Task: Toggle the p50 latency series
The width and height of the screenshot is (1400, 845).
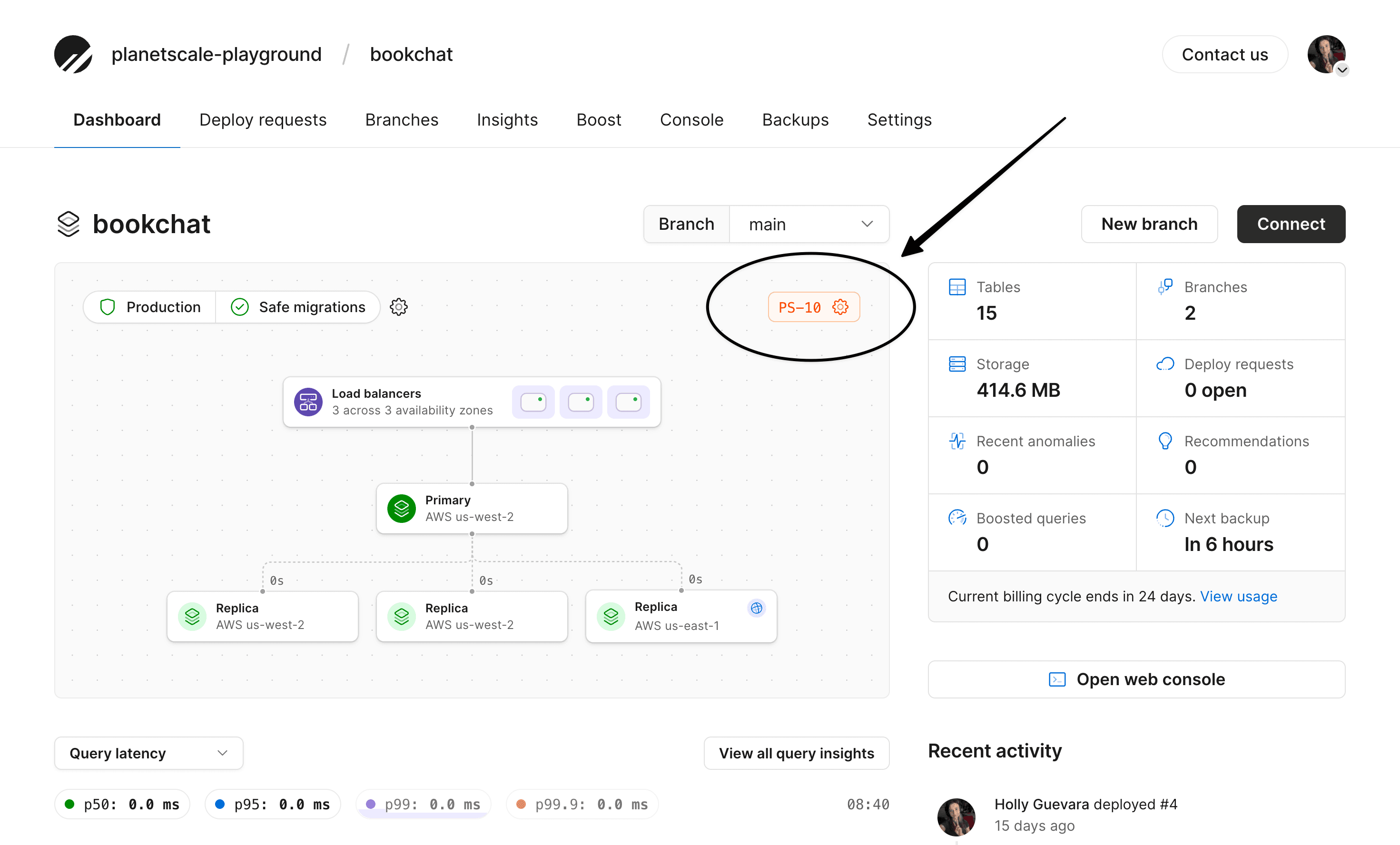Action: pos(122,804)
